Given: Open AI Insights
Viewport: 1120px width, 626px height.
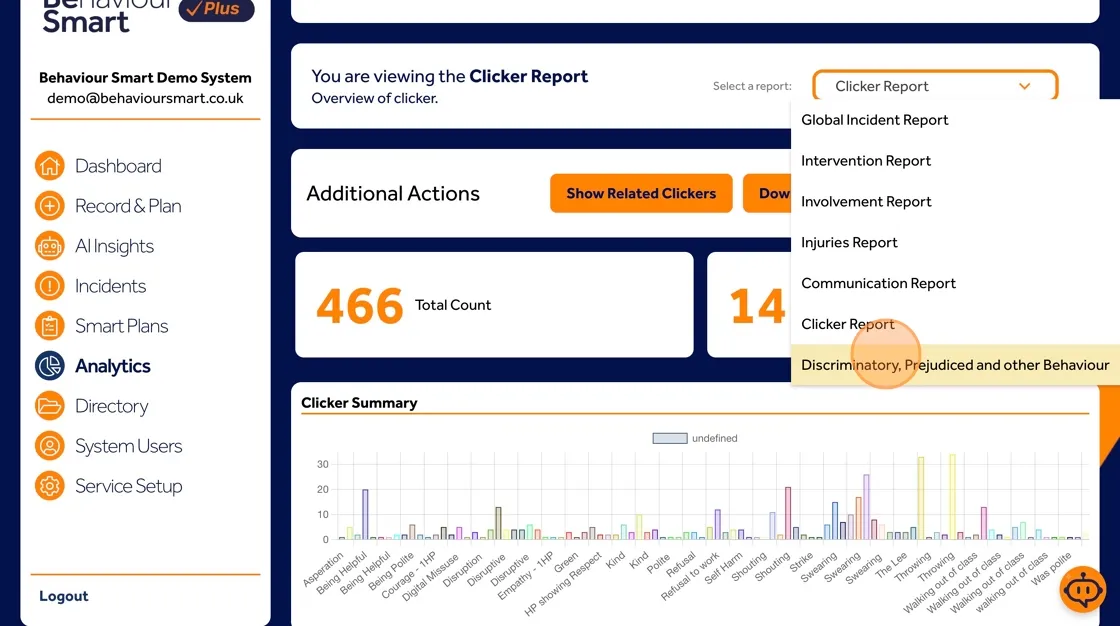Looking at the screenshot, I should coord(49,245).
